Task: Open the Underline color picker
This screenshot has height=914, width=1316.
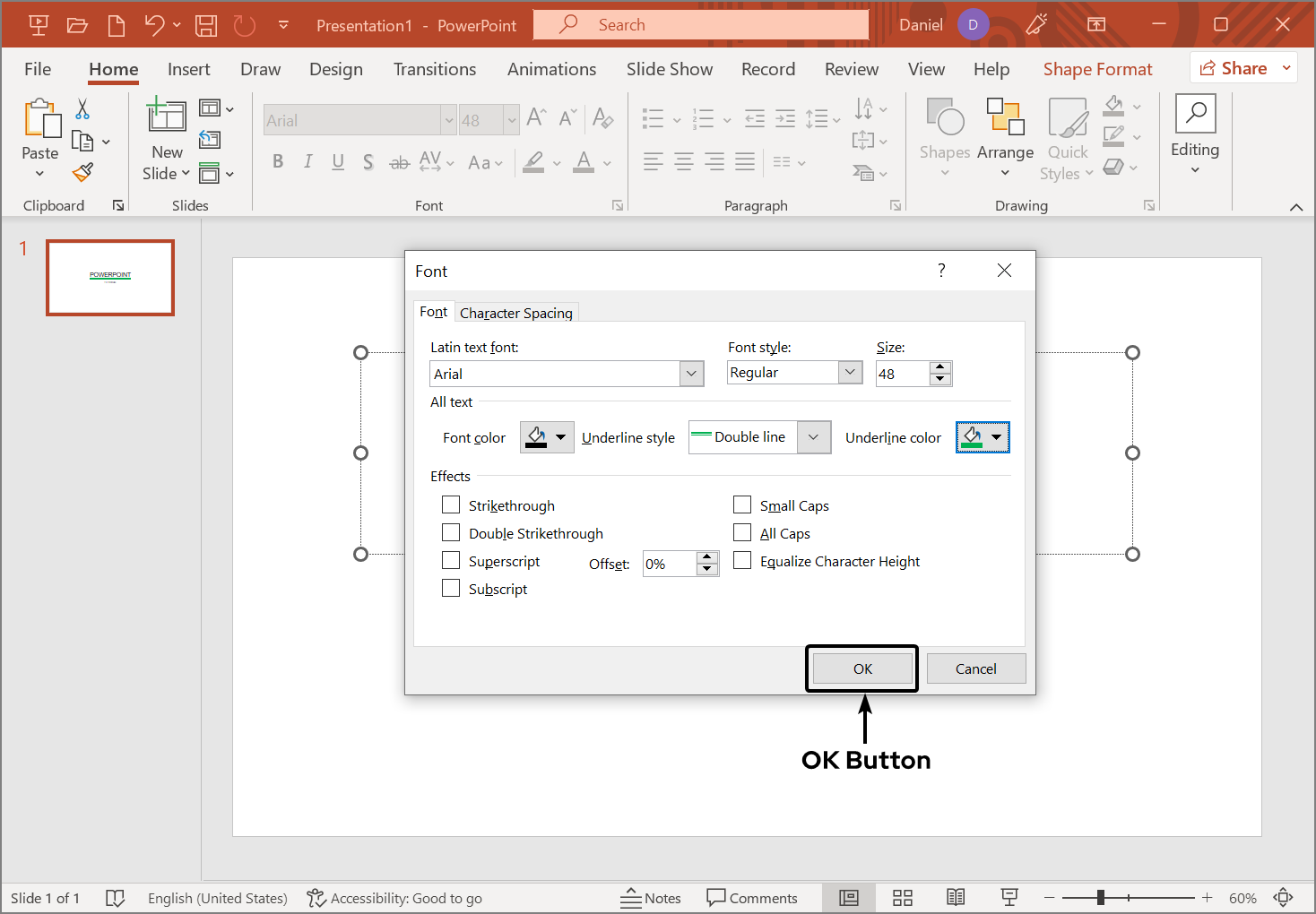Action: (x=983, y=437)
